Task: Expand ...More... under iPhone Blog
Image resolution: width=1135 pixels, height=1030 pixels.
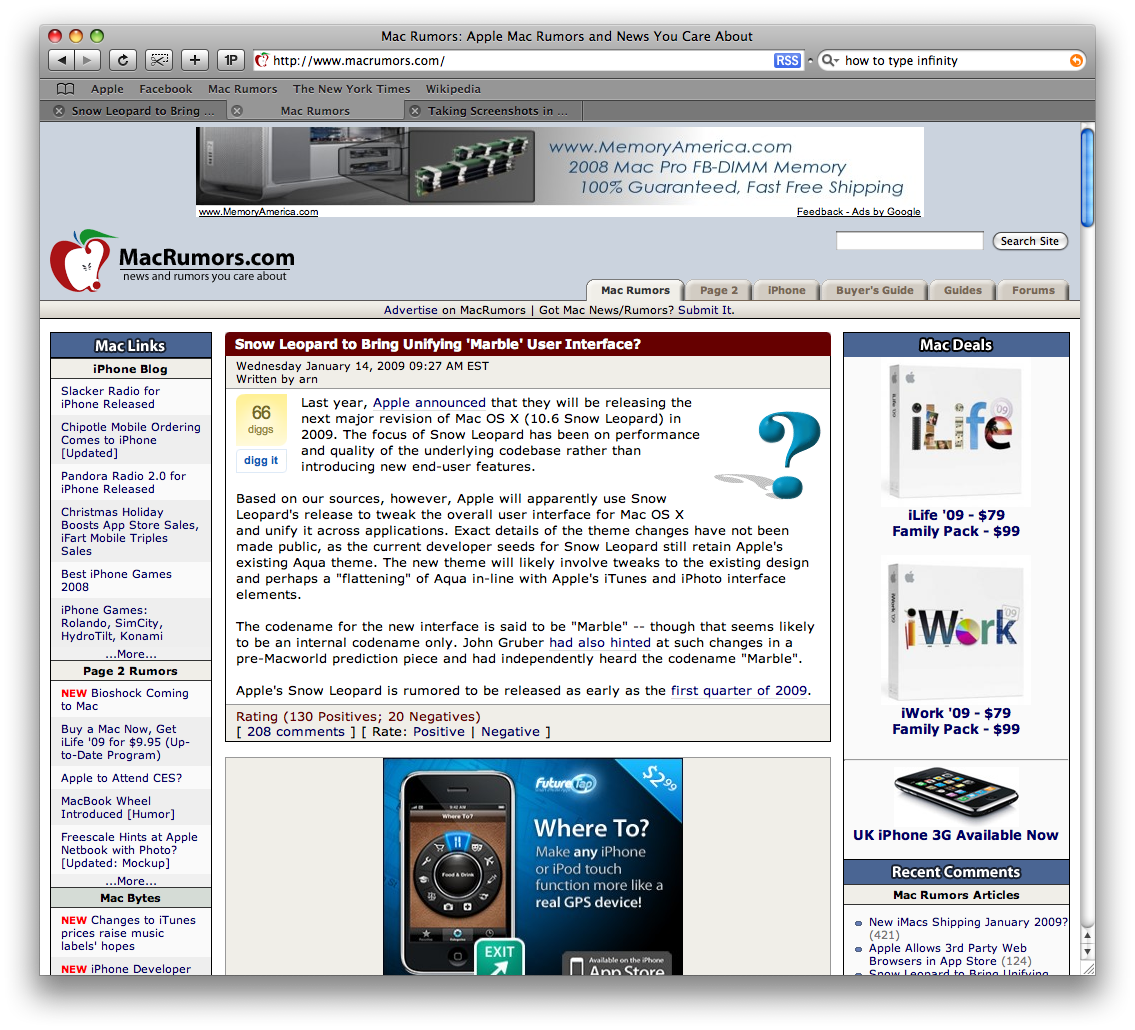Action: click(130, 654)
